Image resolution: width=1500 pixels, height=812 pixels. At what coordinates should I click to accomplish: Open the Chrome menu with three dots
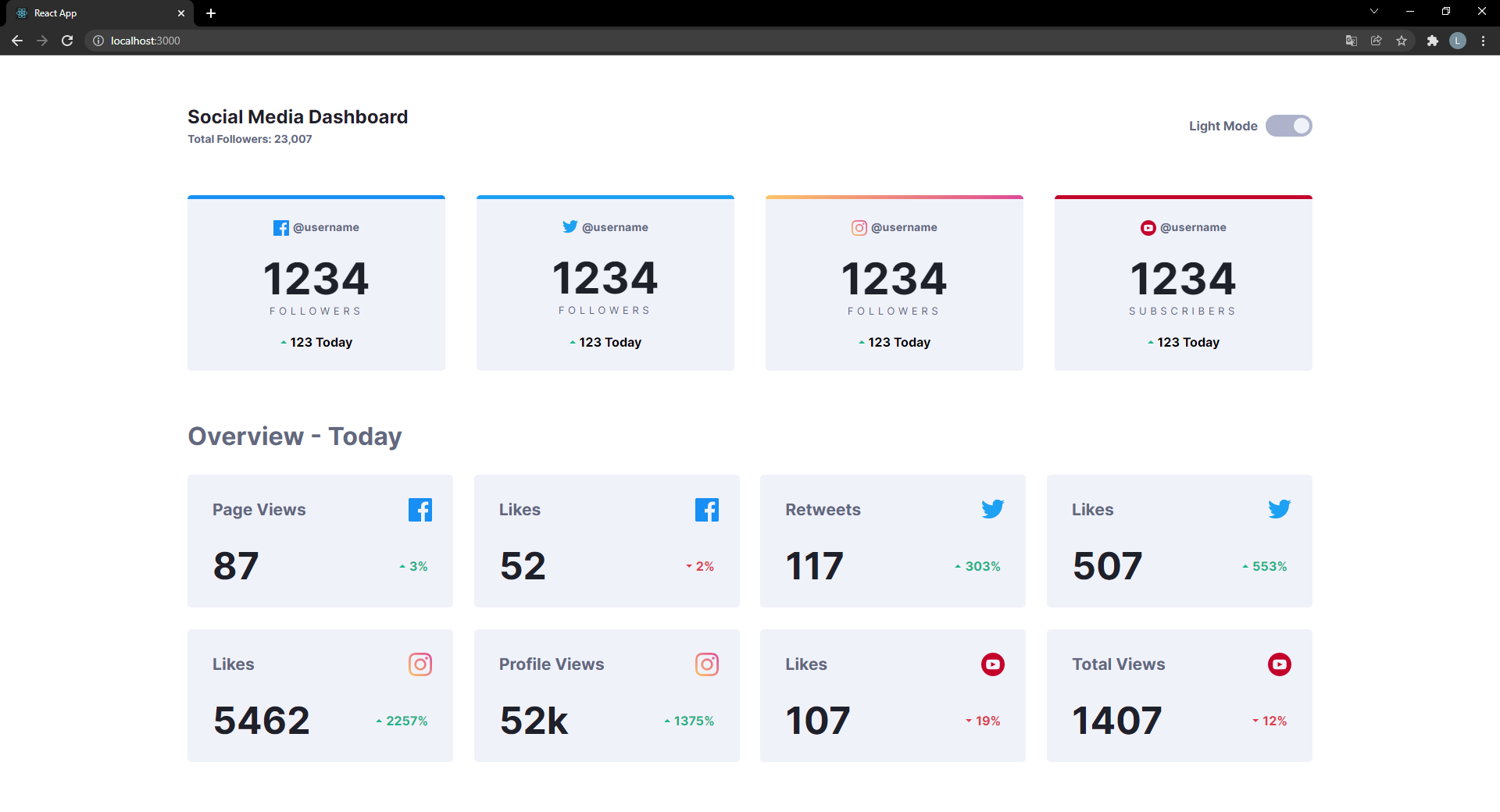1484,41
